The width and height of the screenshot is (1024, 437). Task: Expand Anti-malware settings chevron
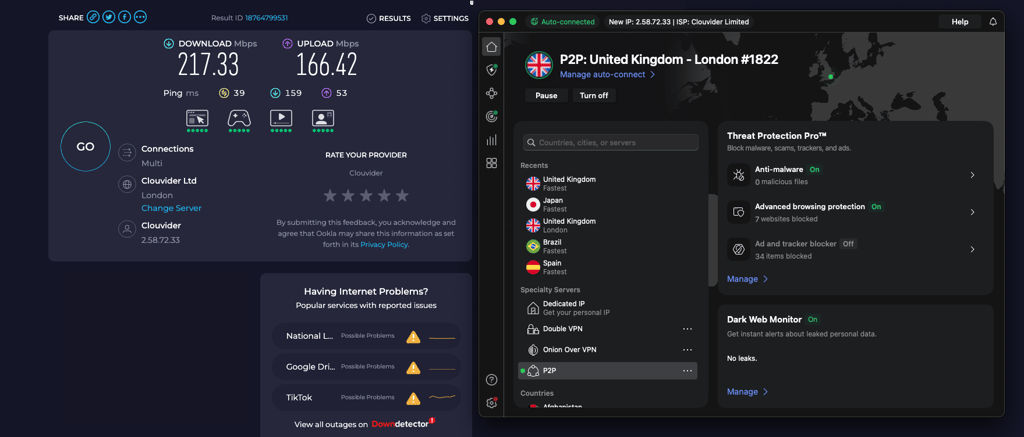[972, 175]
